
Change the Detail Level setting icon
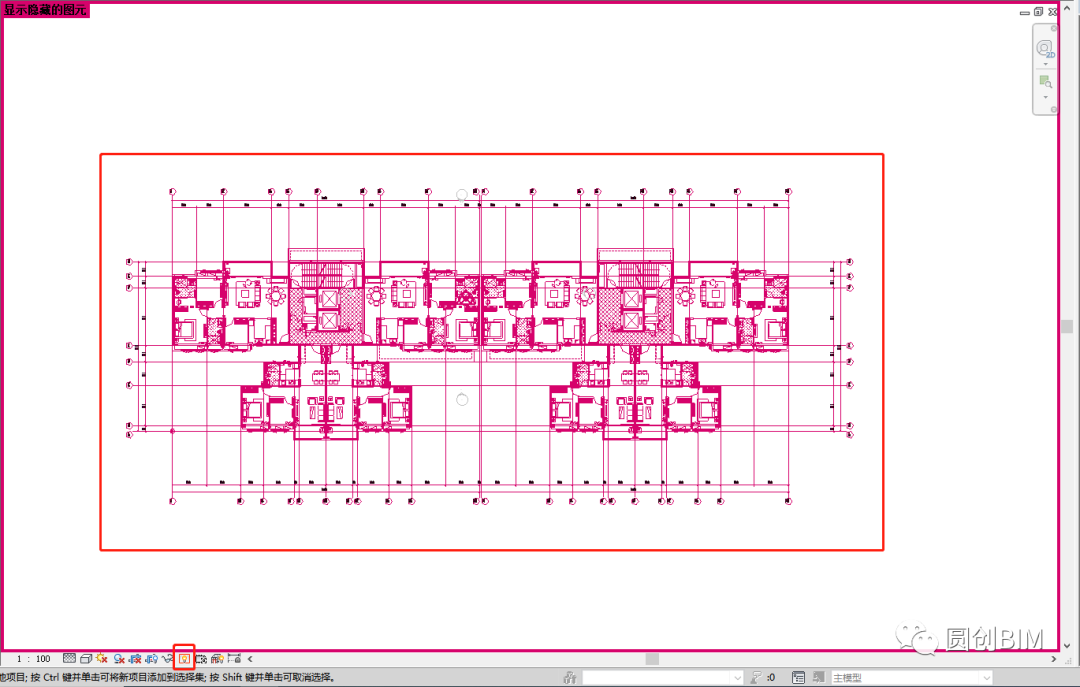coord(70,658)
